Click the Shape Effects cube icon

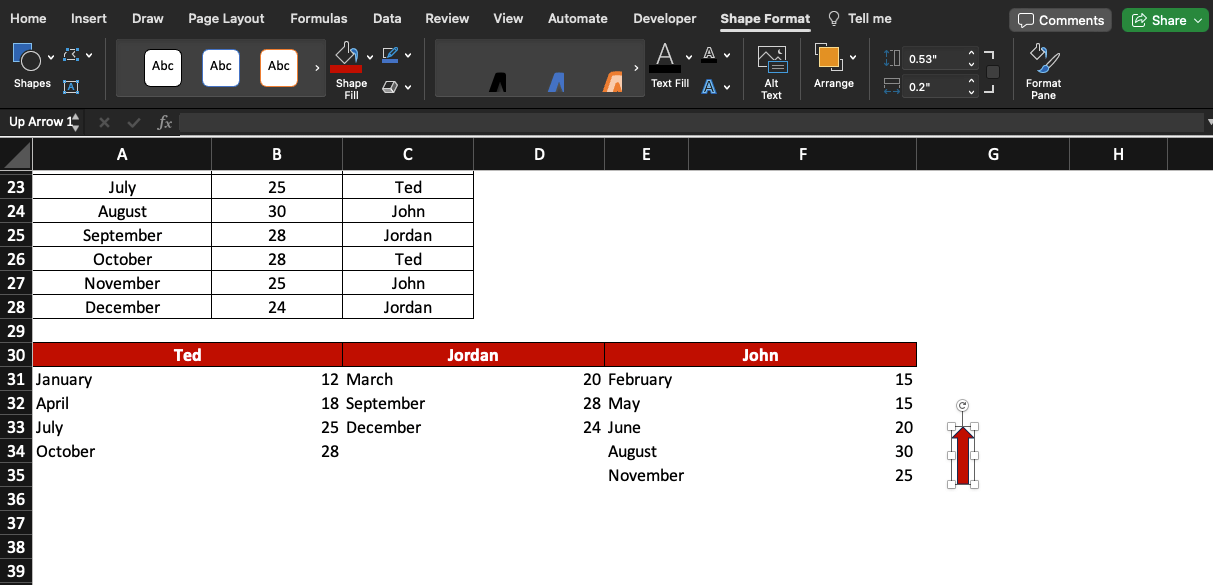(x=390, y=87)
